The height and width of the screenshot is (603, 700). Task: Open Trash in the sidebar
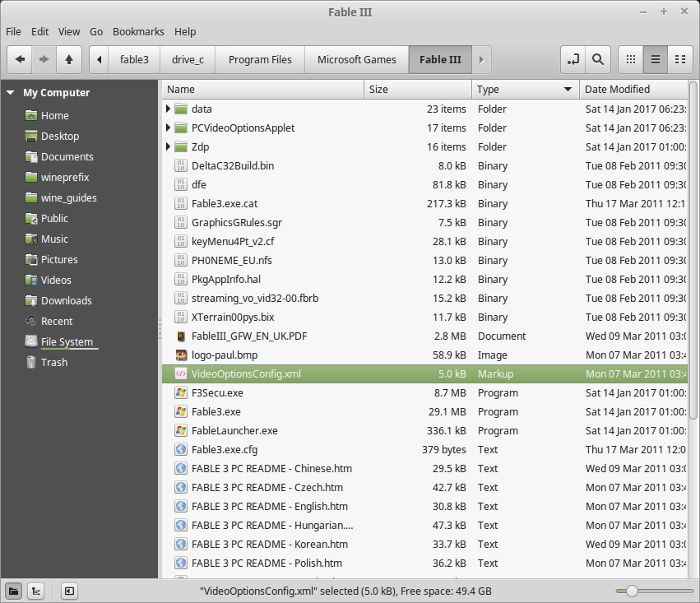coord(54,362)
